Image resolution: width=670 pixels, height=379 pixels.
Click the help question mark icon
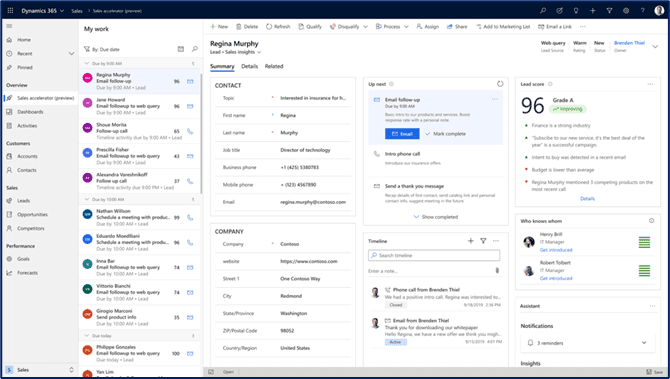tap(643, 11)
